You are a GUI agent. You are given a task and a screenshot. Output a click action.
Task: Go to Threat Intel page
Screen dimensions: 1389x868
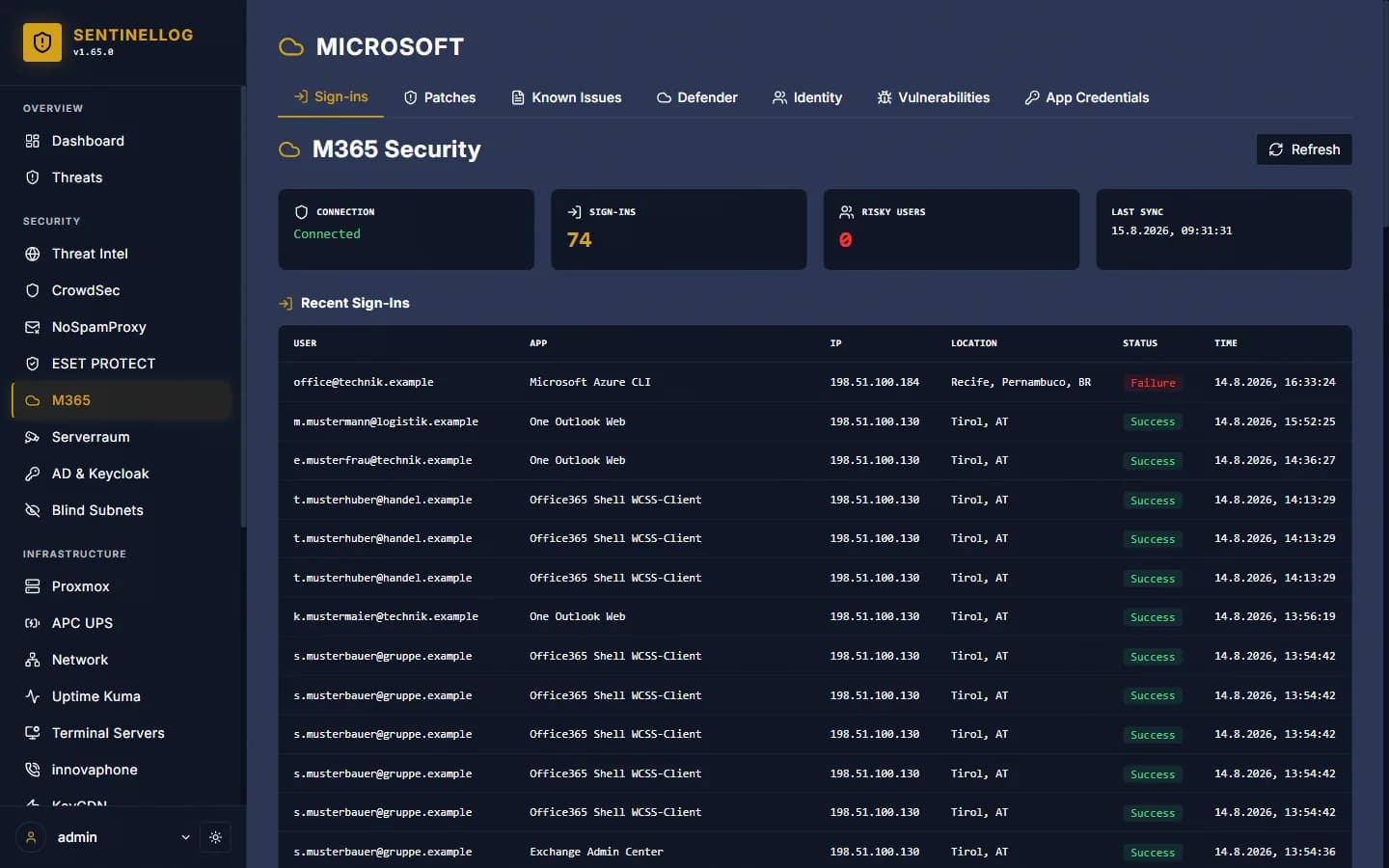pyautogui.click(x=122, y=254)
